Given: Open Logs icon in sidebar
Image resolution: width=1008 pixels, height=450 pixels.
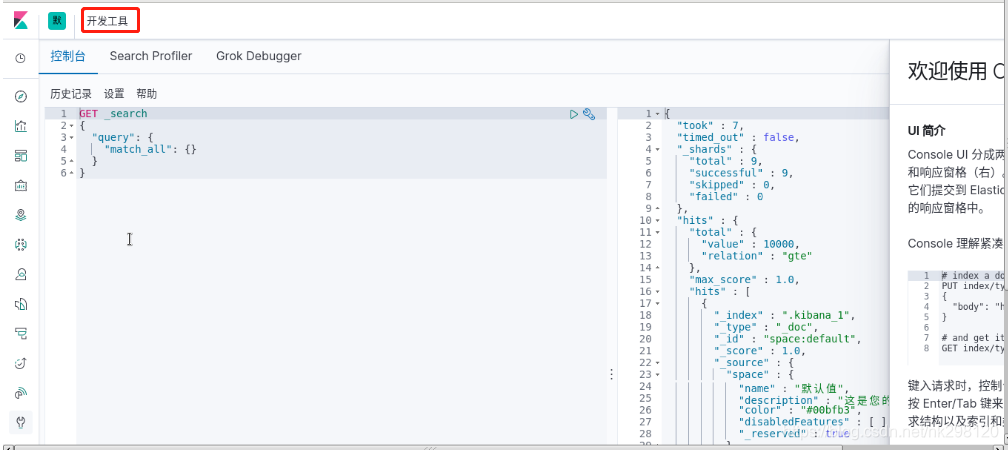Looking at the screenshot, I should (x=21, y=304).
